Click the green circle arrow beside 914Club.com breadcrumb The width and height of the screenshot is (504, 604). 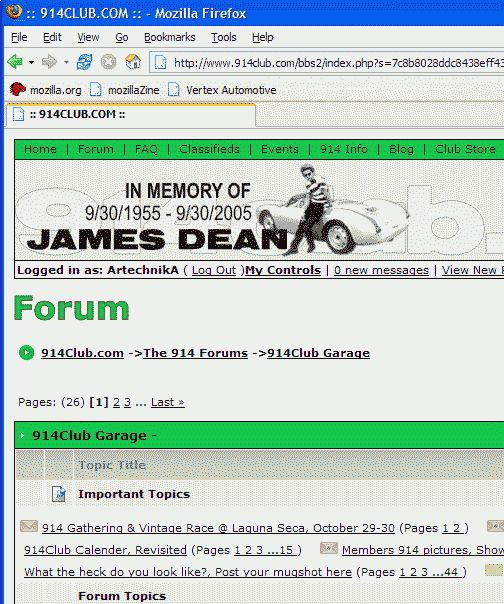tap(27, 352)
